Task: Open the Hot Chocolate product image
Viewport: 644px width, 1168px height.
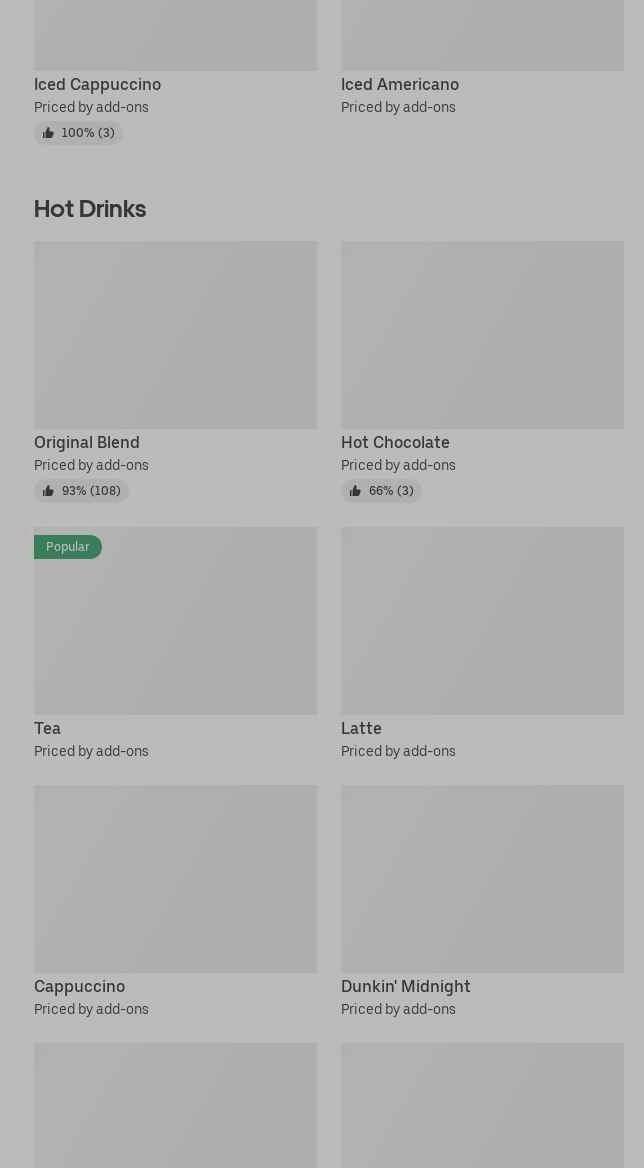Action: point(482,334)
